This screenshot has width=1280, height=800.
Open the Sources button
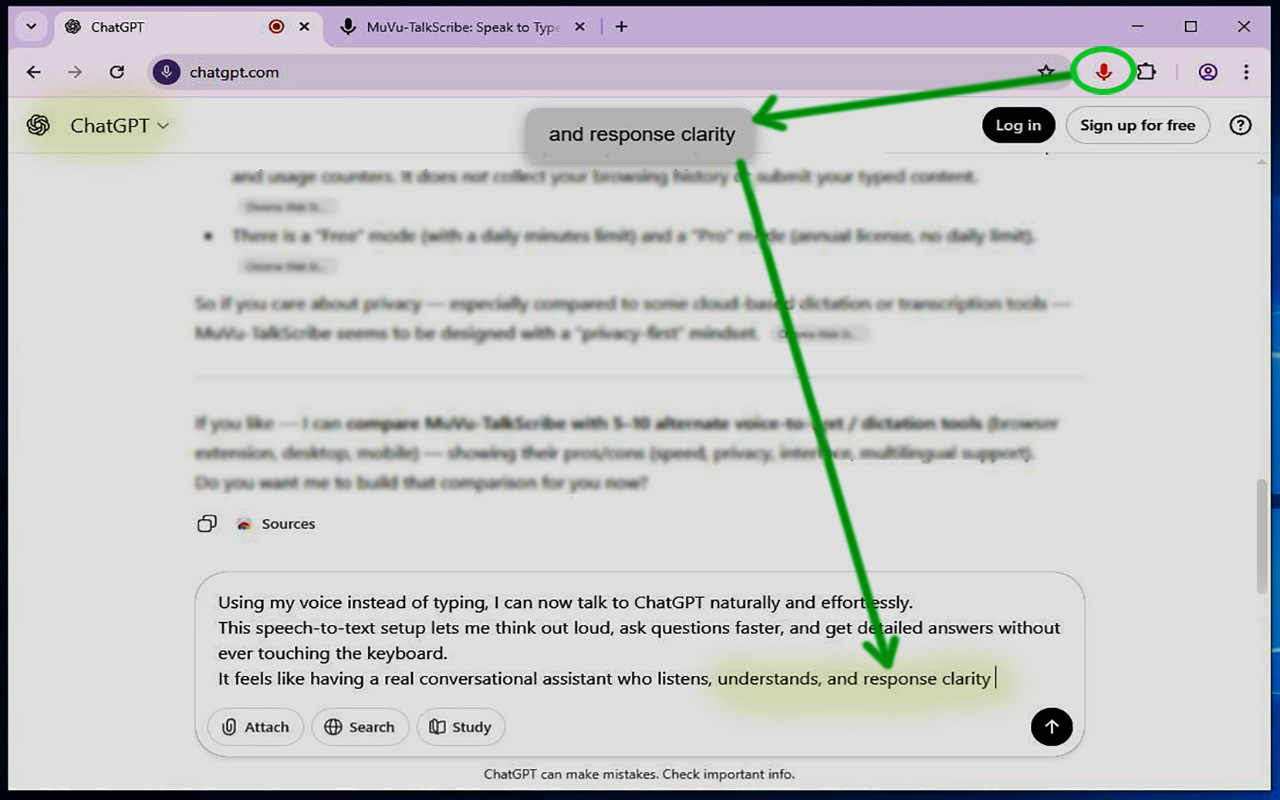tap(276, 524)
